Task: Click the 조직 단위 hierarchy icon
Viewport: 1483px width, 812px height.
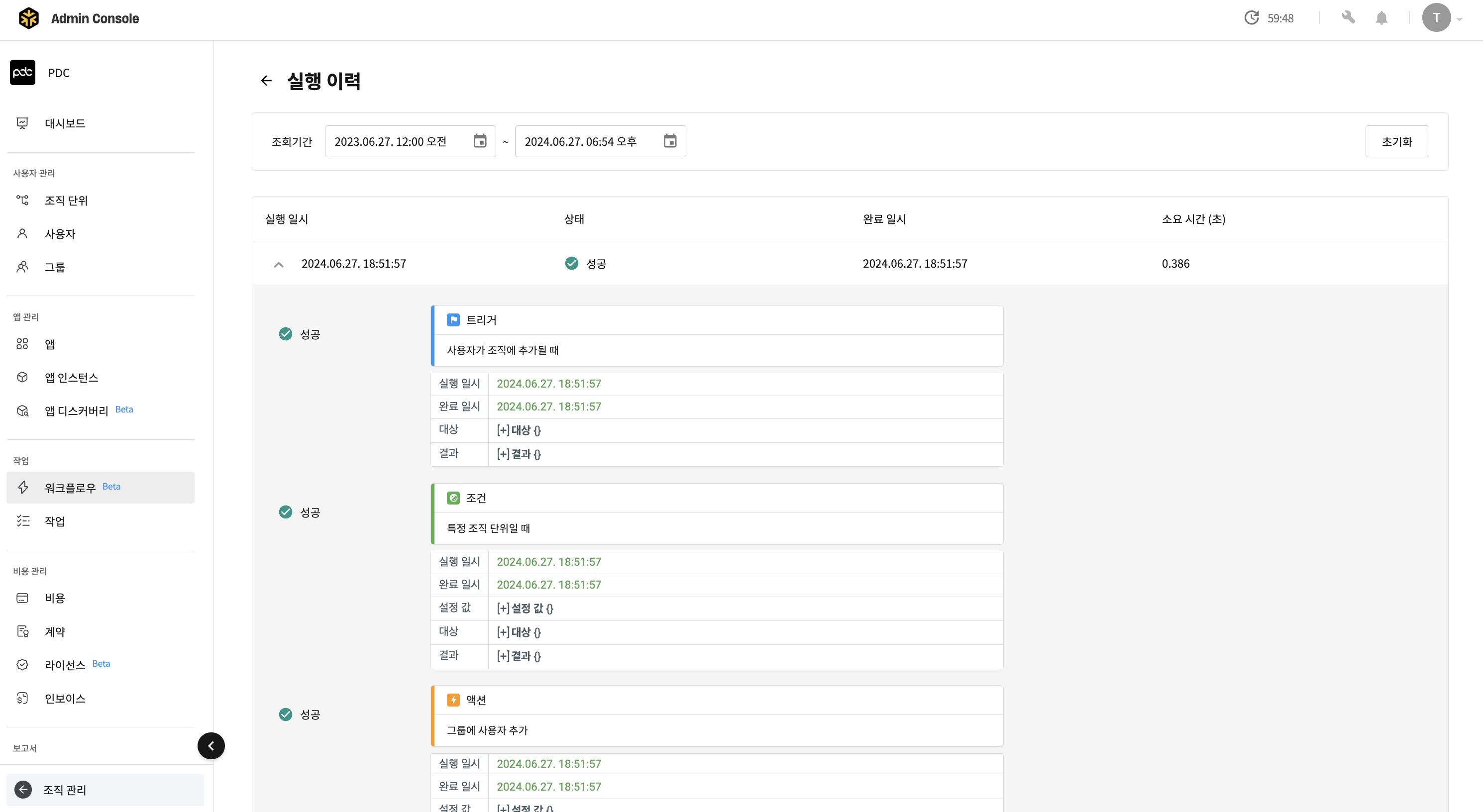Action: [22, 201]
